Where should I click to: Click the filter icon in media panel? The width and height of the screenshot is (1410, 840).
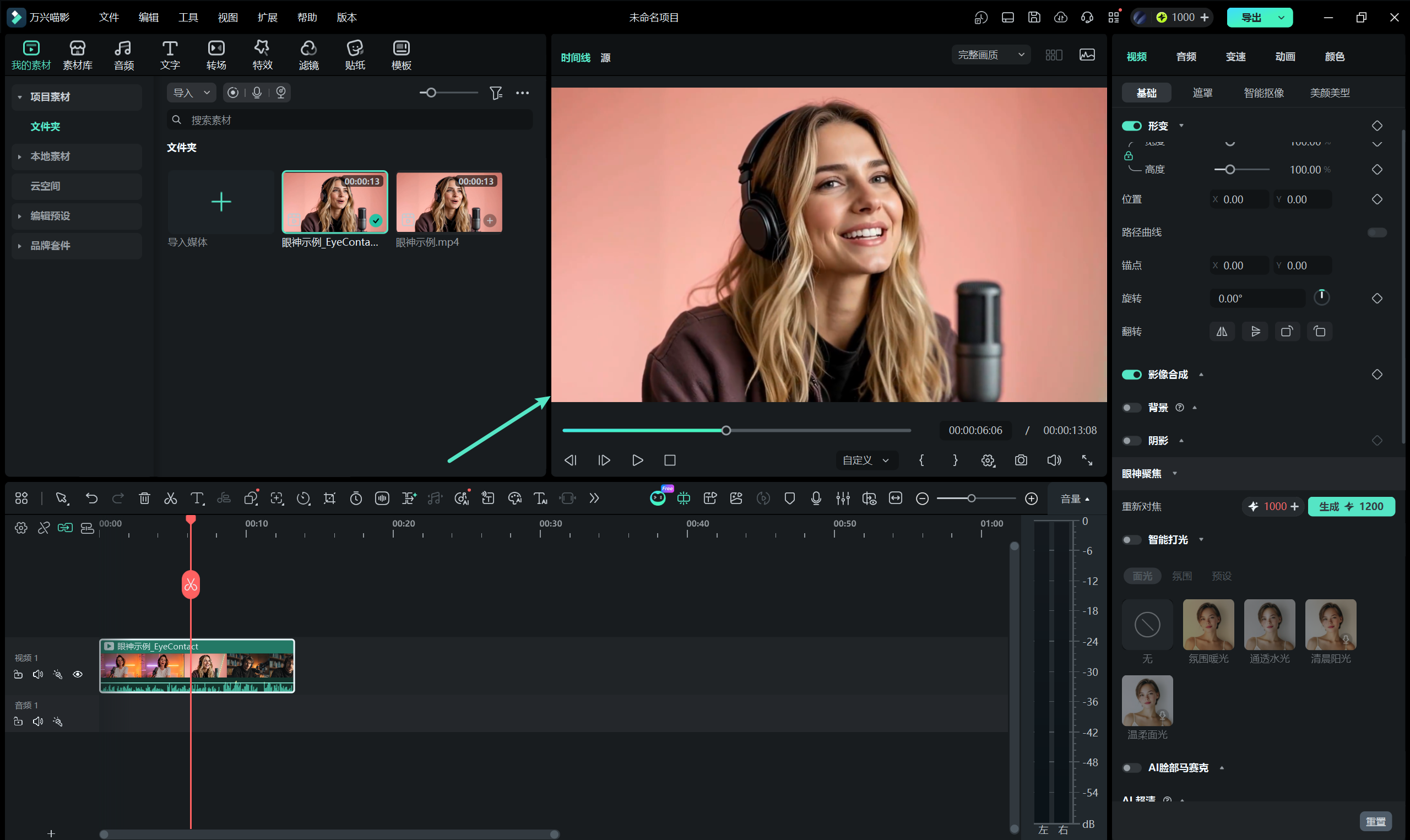click(496, 93)
